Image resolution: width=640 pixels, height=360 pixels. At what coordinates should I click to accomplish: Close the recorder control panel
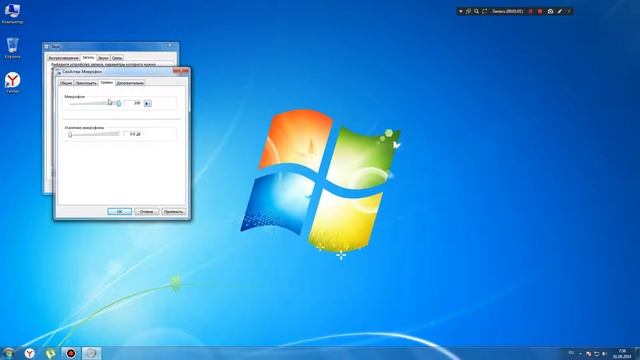pyautogui.click(x=569, y=11)
